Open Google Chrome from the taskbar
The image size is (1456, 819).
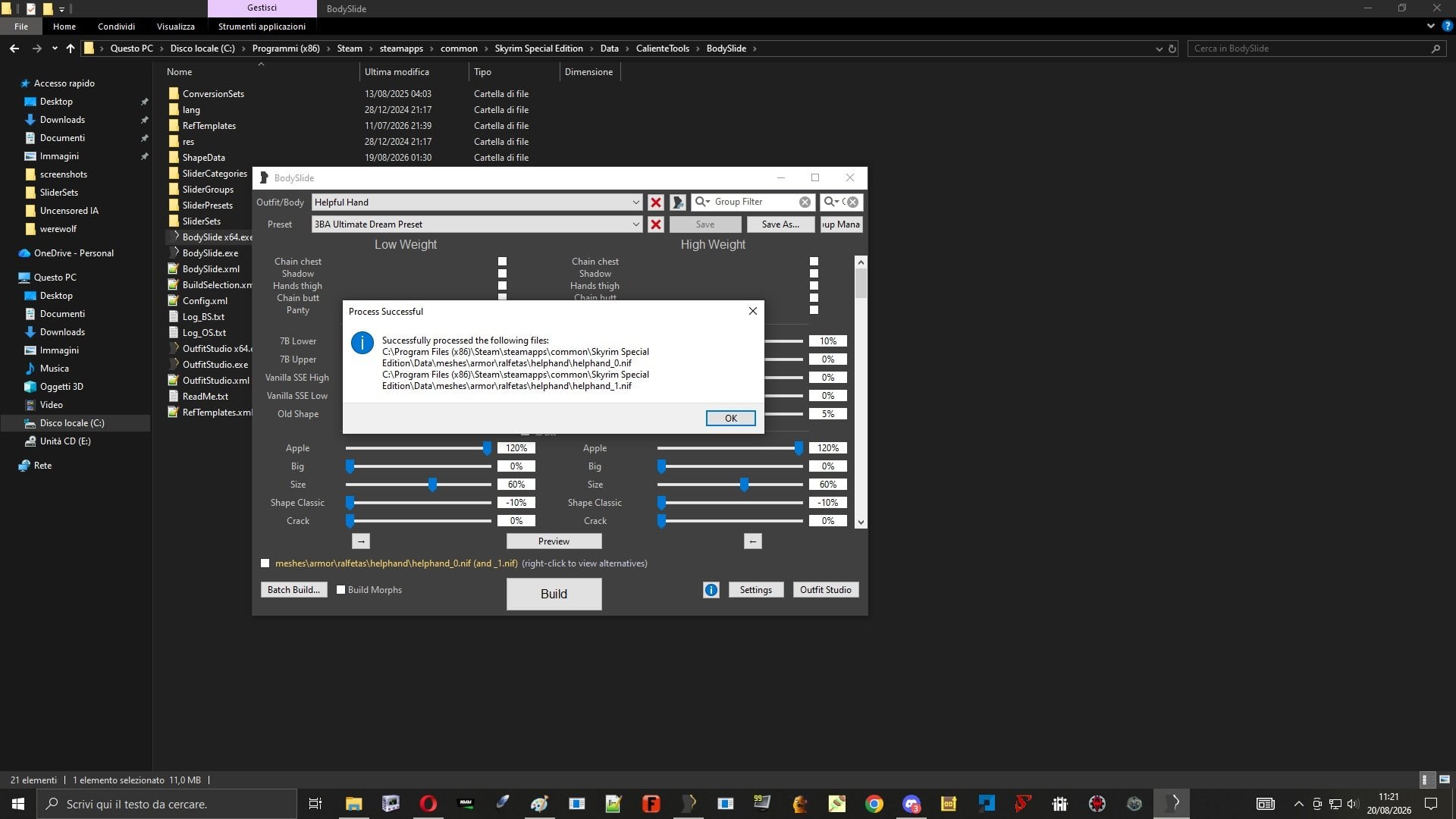874,804
